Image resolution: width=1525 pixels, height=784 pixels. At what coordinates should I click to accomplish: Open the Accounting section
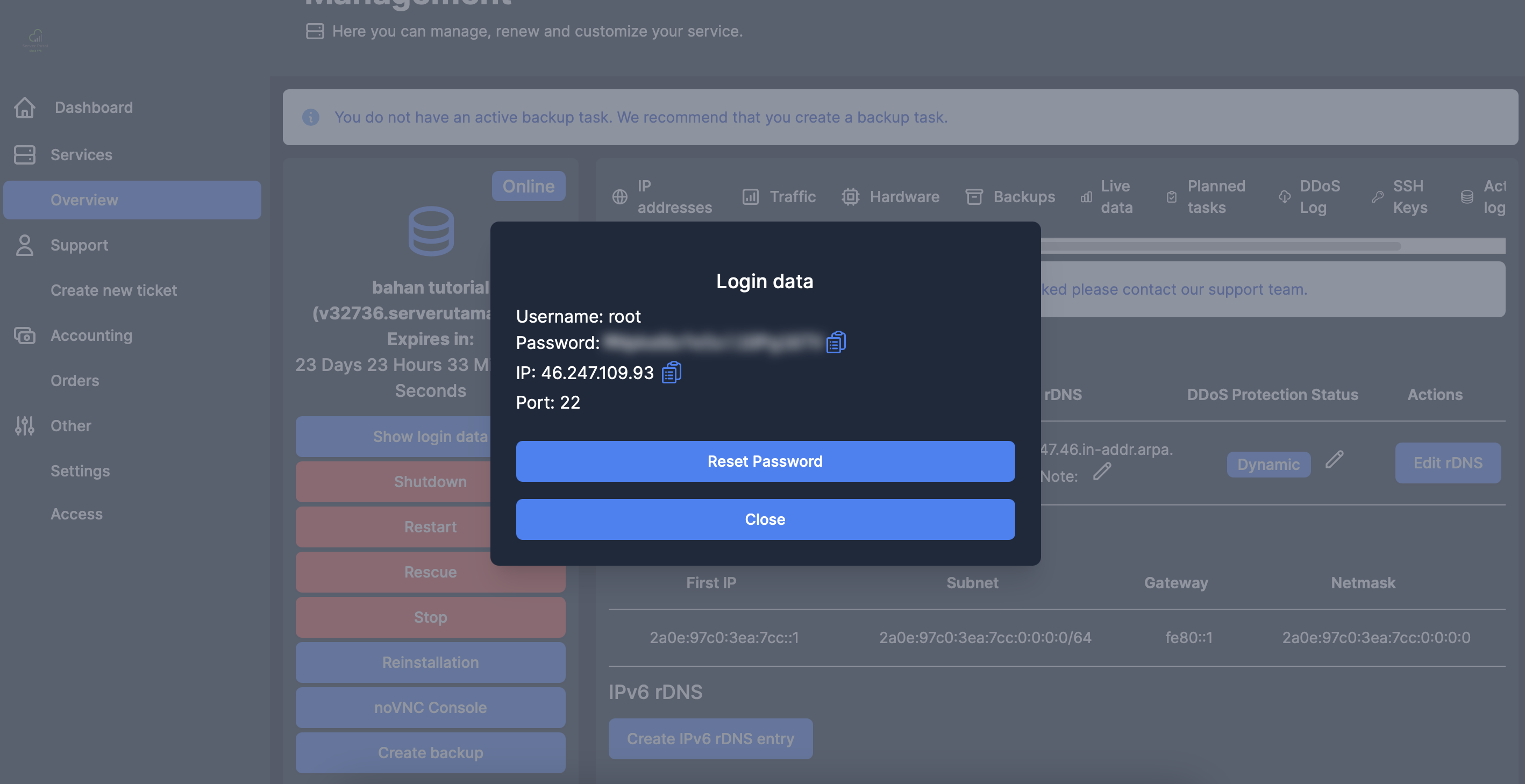click(91, 336)
